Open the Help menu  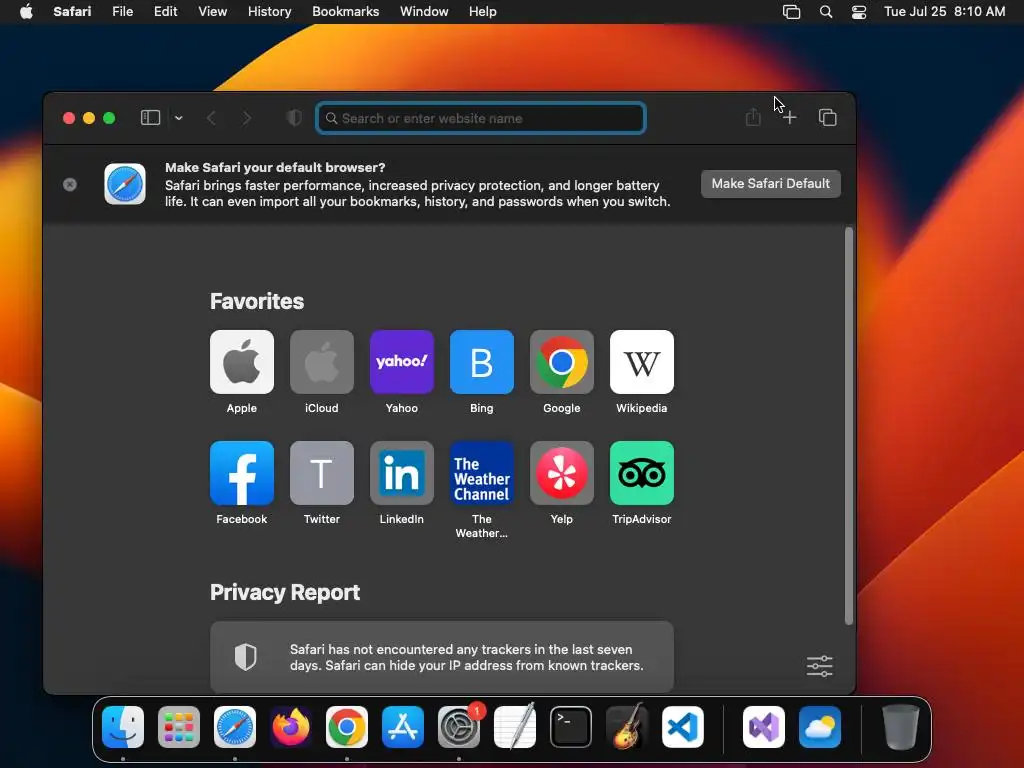(x=483, y=12)
